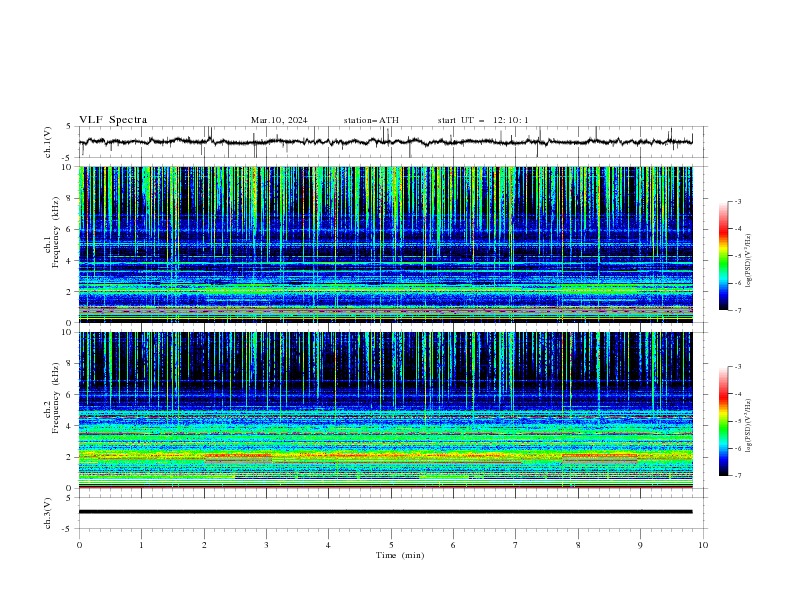Viewport: 792px width, 612px height.
Task: Click the 'ch.1(V)' waveform axis label
Action: [48, 142]
